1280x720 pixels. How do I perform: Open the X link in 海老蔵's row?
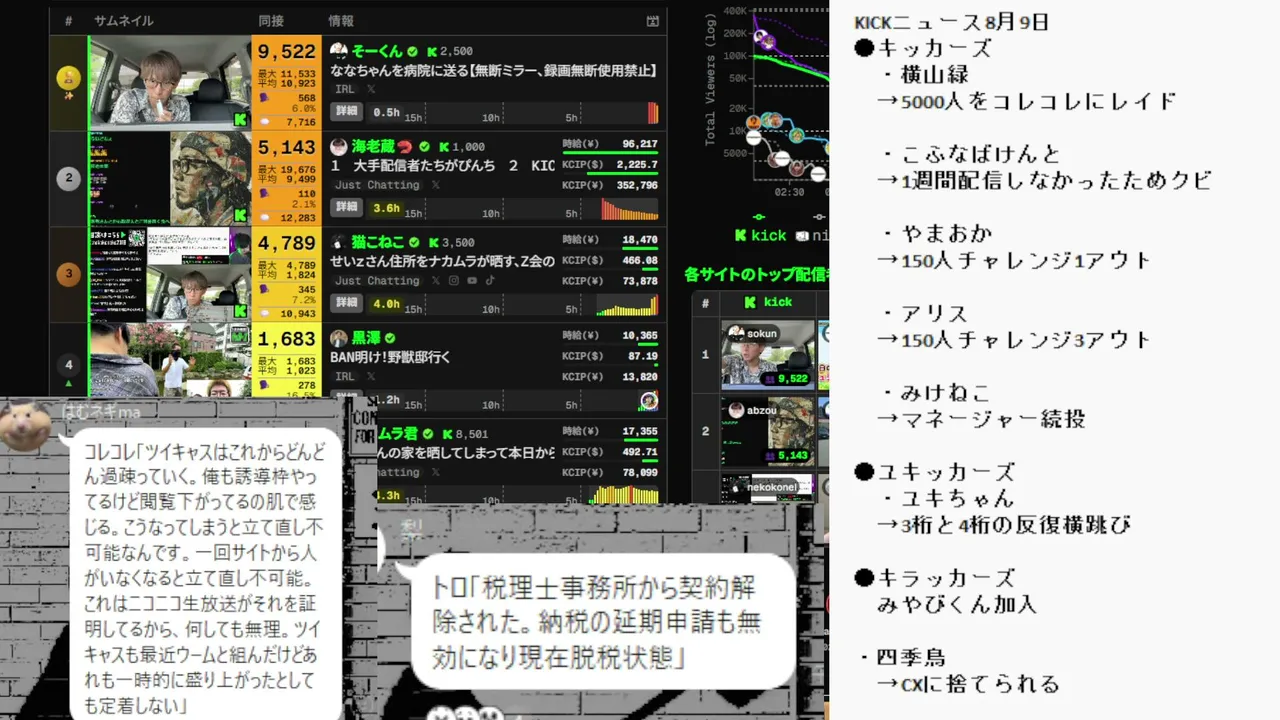[x=436, y=185]
